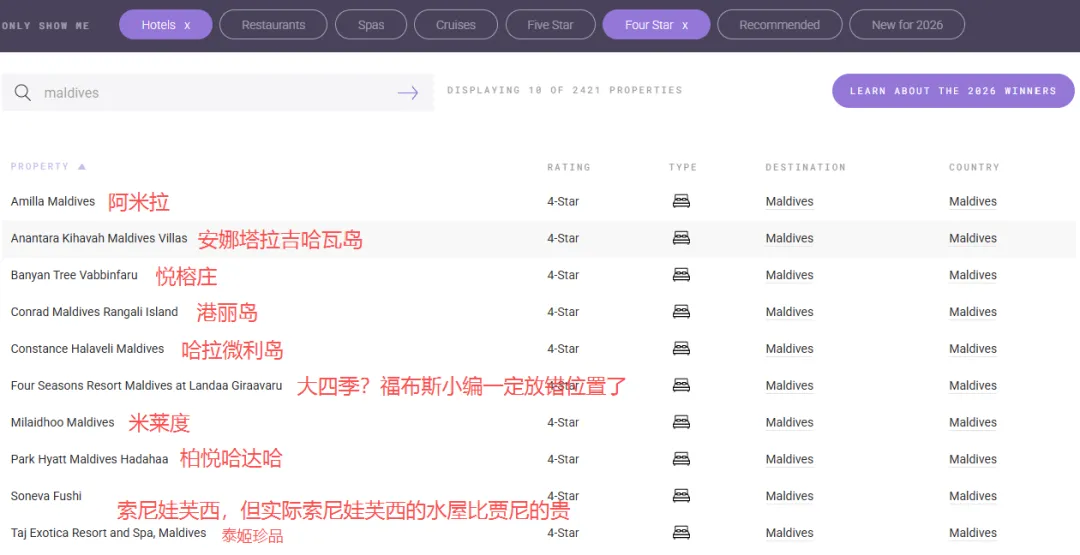The width and height of the screenshot is (1080, 555).
Task: Open Soneva Fushi property
Action: coord(46,496)
